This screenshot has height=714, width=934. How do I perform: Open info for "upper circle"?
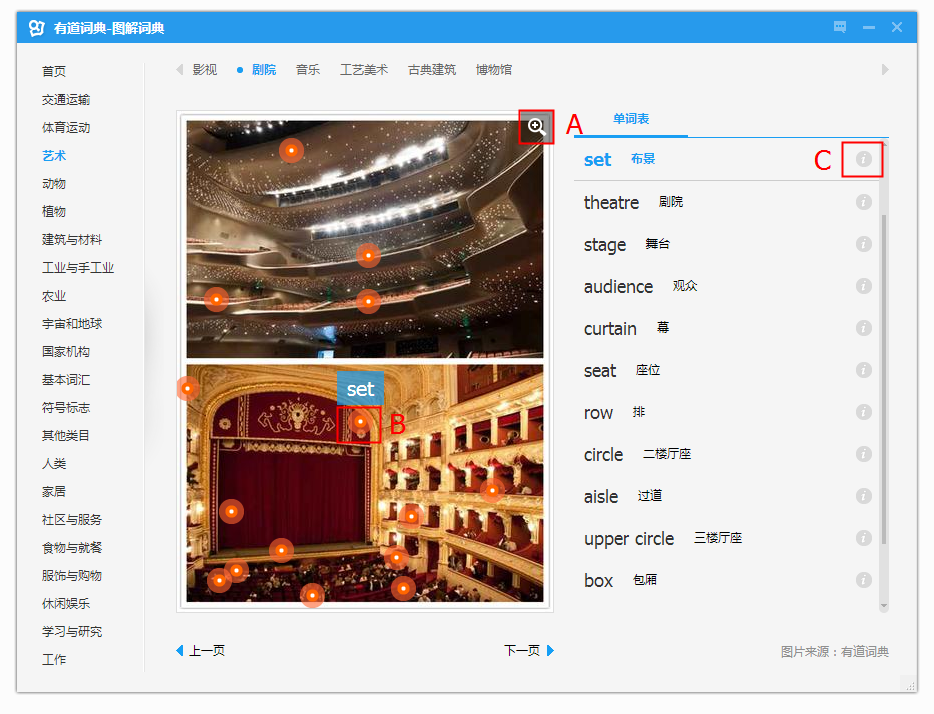[863, 537]
